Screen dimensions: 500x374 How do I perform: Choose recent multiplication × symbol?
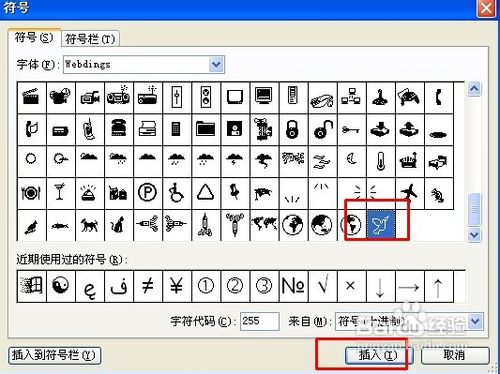click(x=351, y=286)
